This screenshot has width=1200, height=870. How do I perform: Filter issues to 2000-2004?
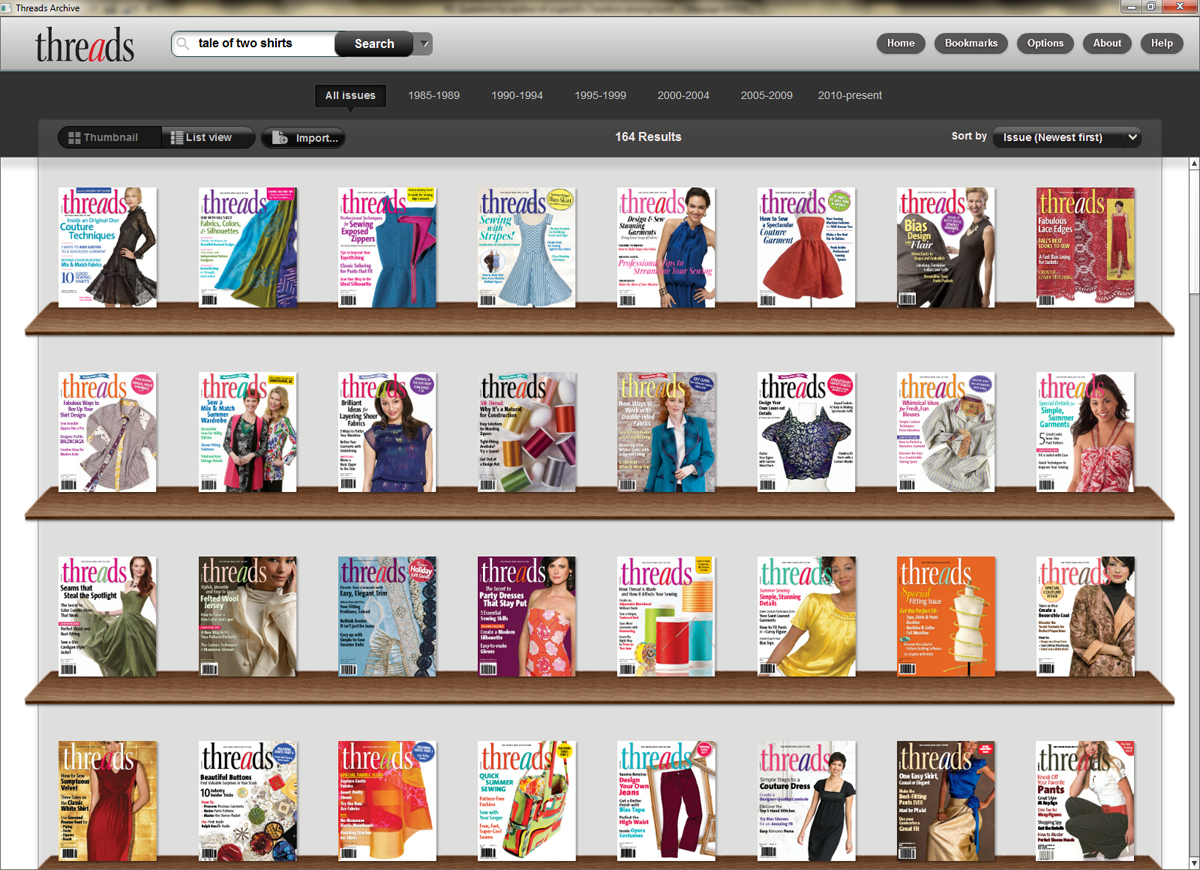pos(683,96)
